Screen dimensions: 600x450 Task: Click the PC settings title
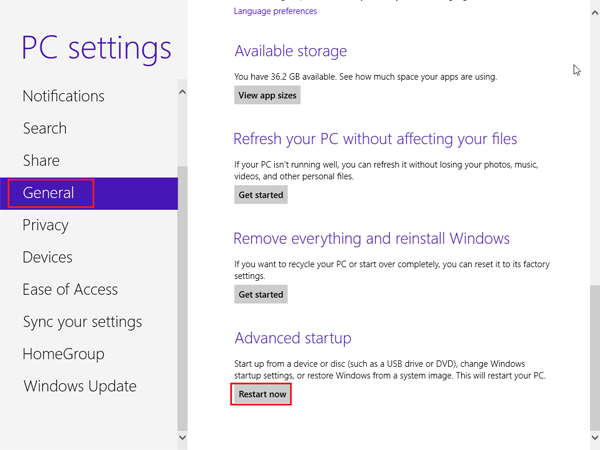tap(96, 49)
